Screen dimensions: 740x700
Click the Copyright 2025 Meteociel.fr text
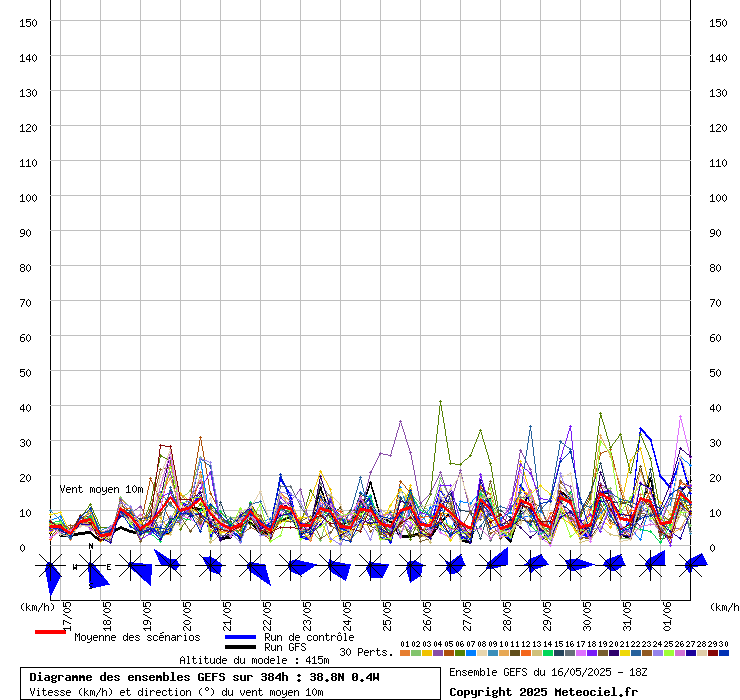tap(543, 692)
